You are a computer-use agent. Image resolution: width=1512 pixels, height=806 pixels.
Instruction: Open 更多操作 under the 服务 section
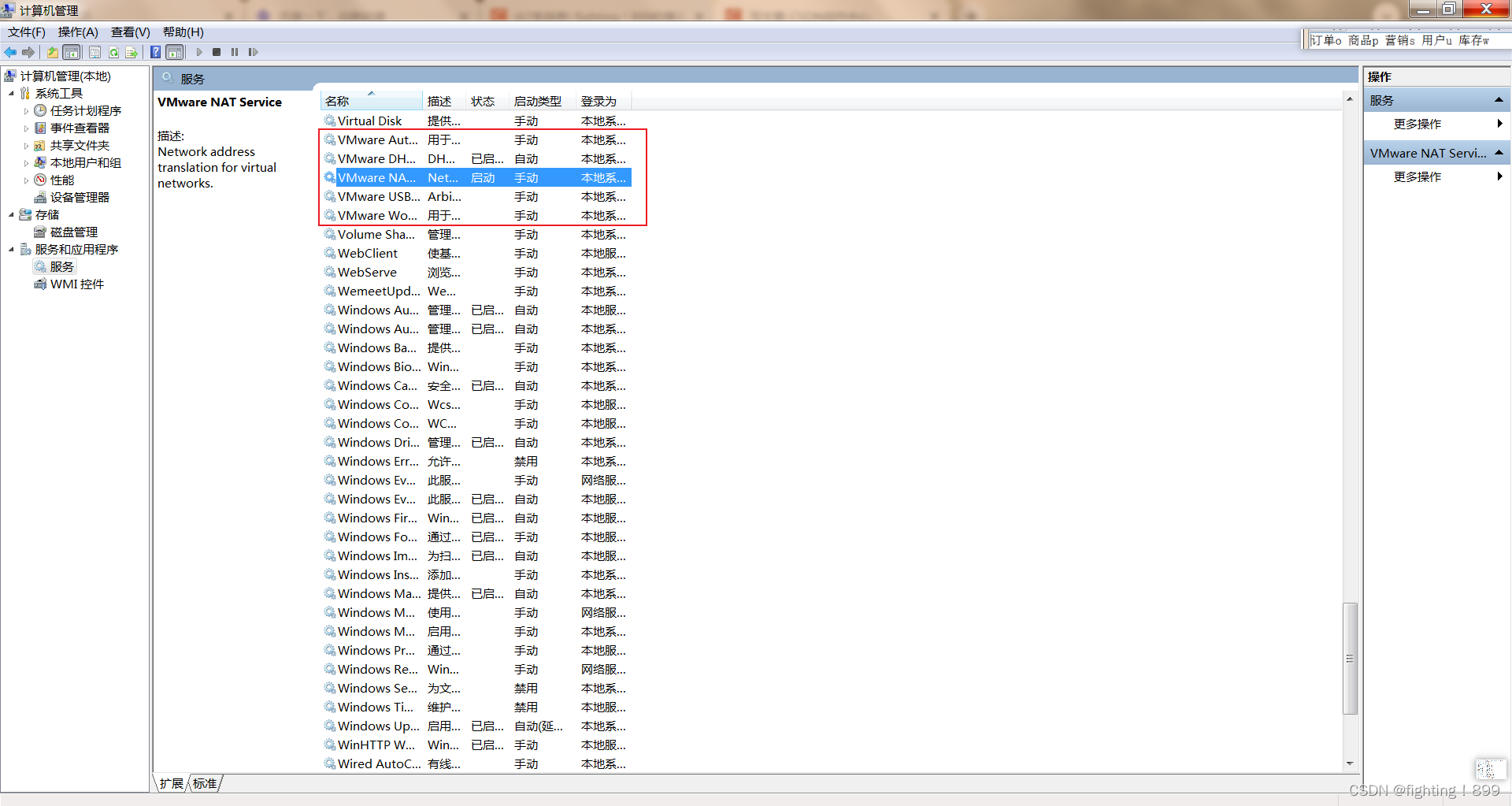1417,124
